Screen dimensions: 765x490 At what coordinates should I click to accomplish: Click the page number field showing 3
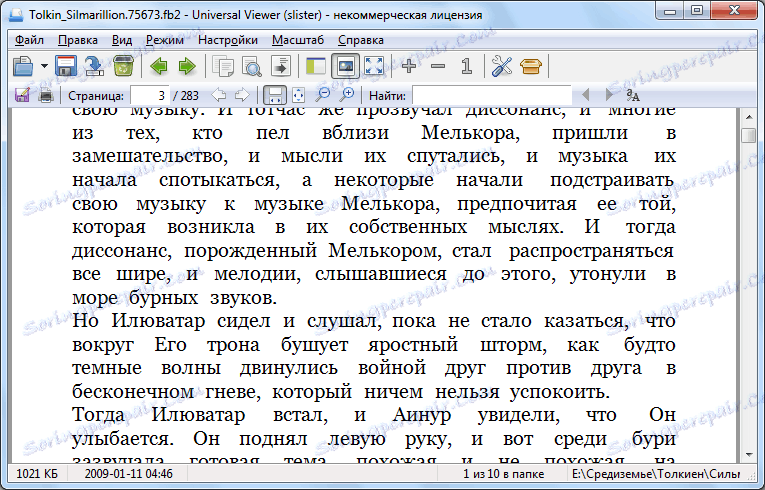(x=150, y=95)
